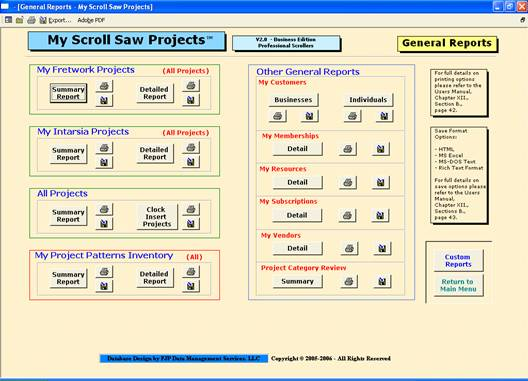Screen dimensions: 528x381
Task: Print the Fretwork Summary Report
Action: [104, 86]
